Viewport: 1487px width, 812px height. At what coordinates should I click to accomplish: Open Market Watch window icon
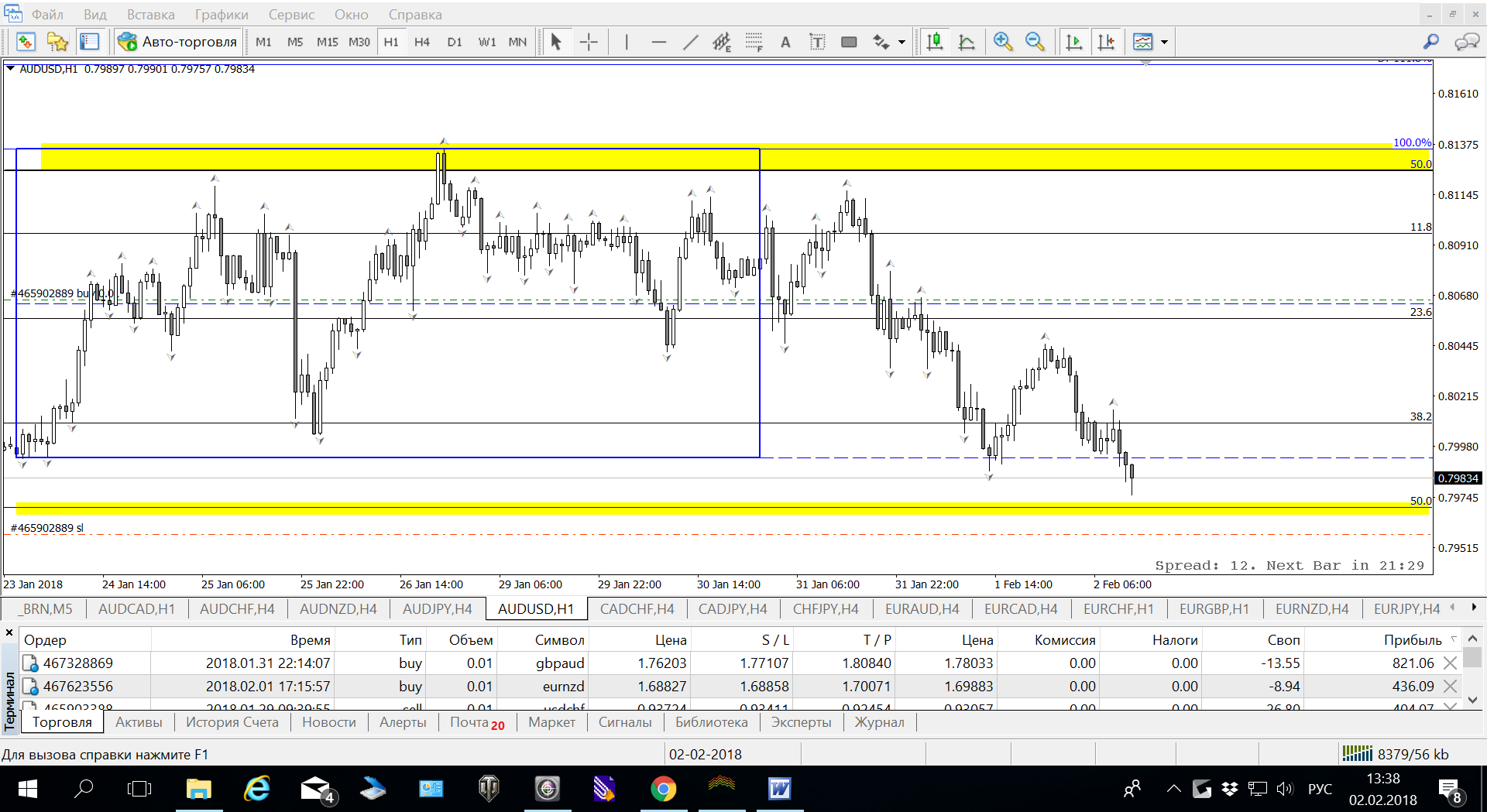(26, 42)
